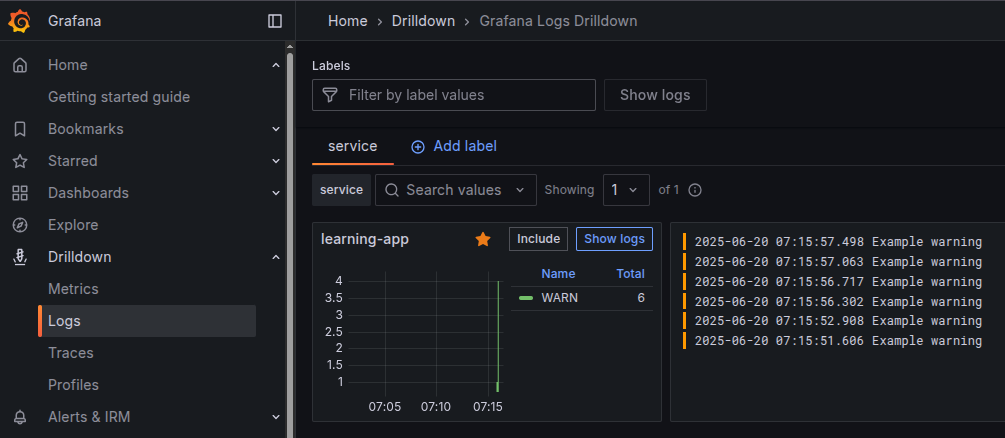Click the Starred star icon in sidebar

(x=21, y=161)
